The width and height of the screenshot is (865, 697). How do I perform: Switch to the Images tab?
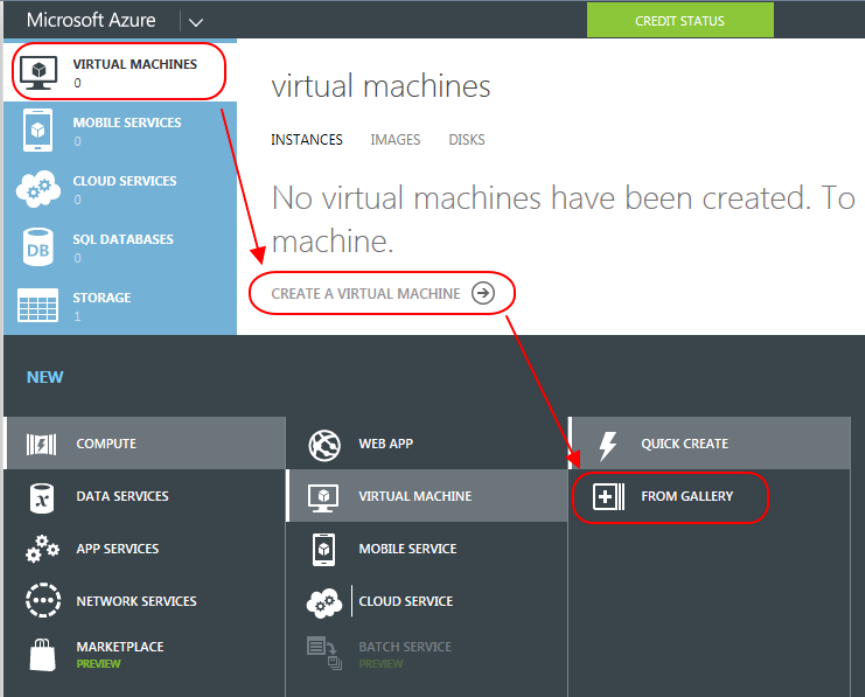(395, 140)
